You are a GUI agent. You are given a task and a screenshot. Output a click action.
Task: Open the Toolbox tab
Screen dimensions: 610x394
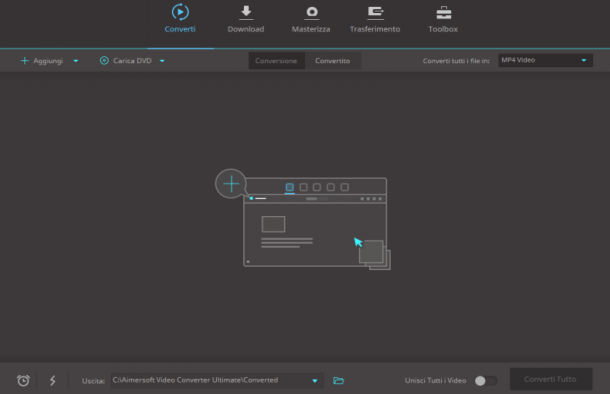pos(443,19)
